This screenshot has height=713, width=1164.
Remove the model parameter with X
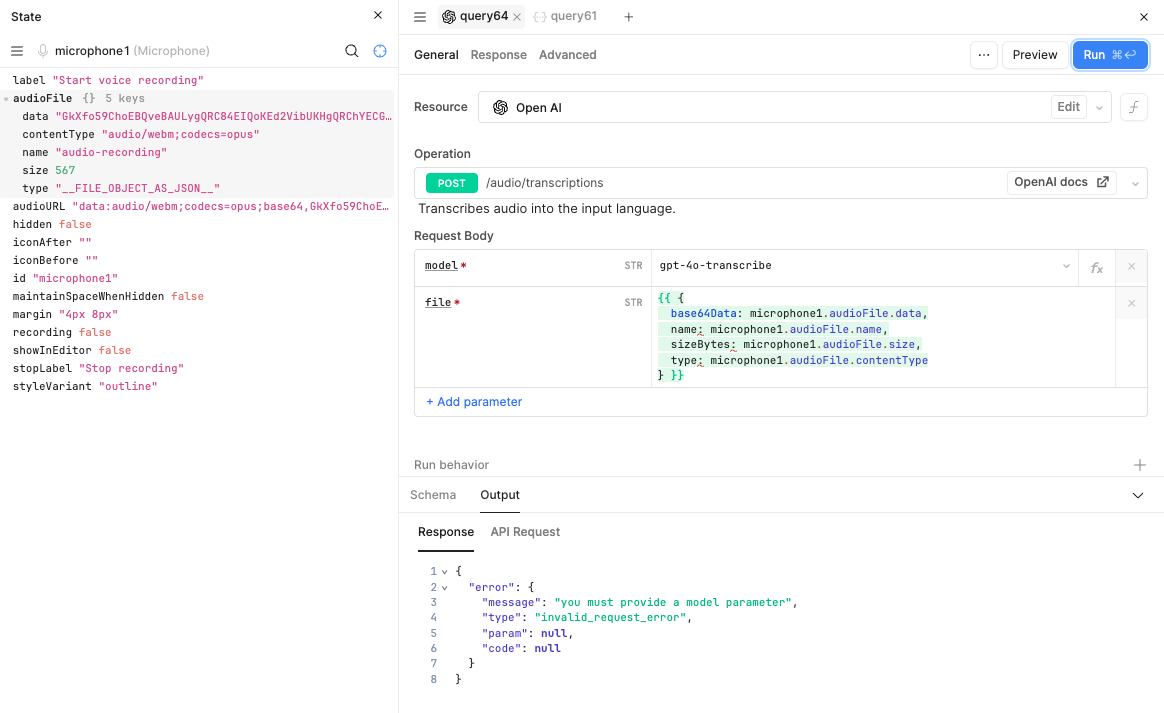[1131, 266]
